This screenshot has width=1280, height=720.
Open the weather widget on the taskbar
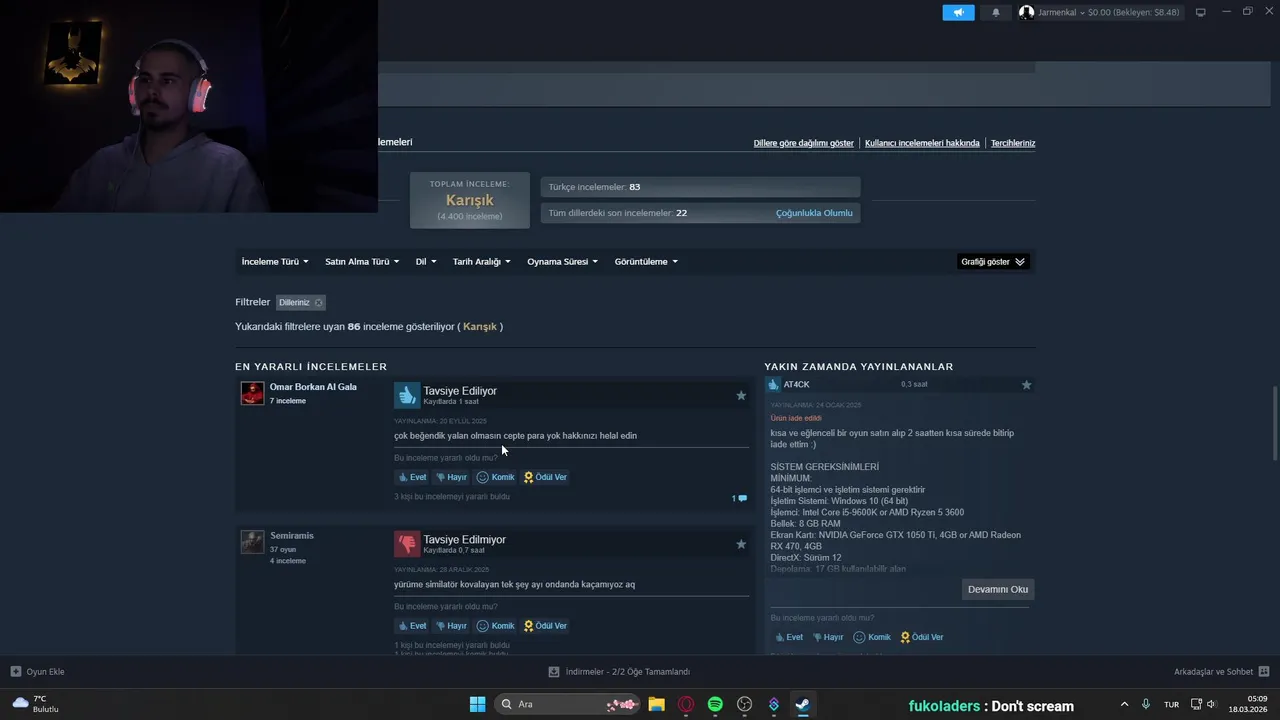[36, 704]
